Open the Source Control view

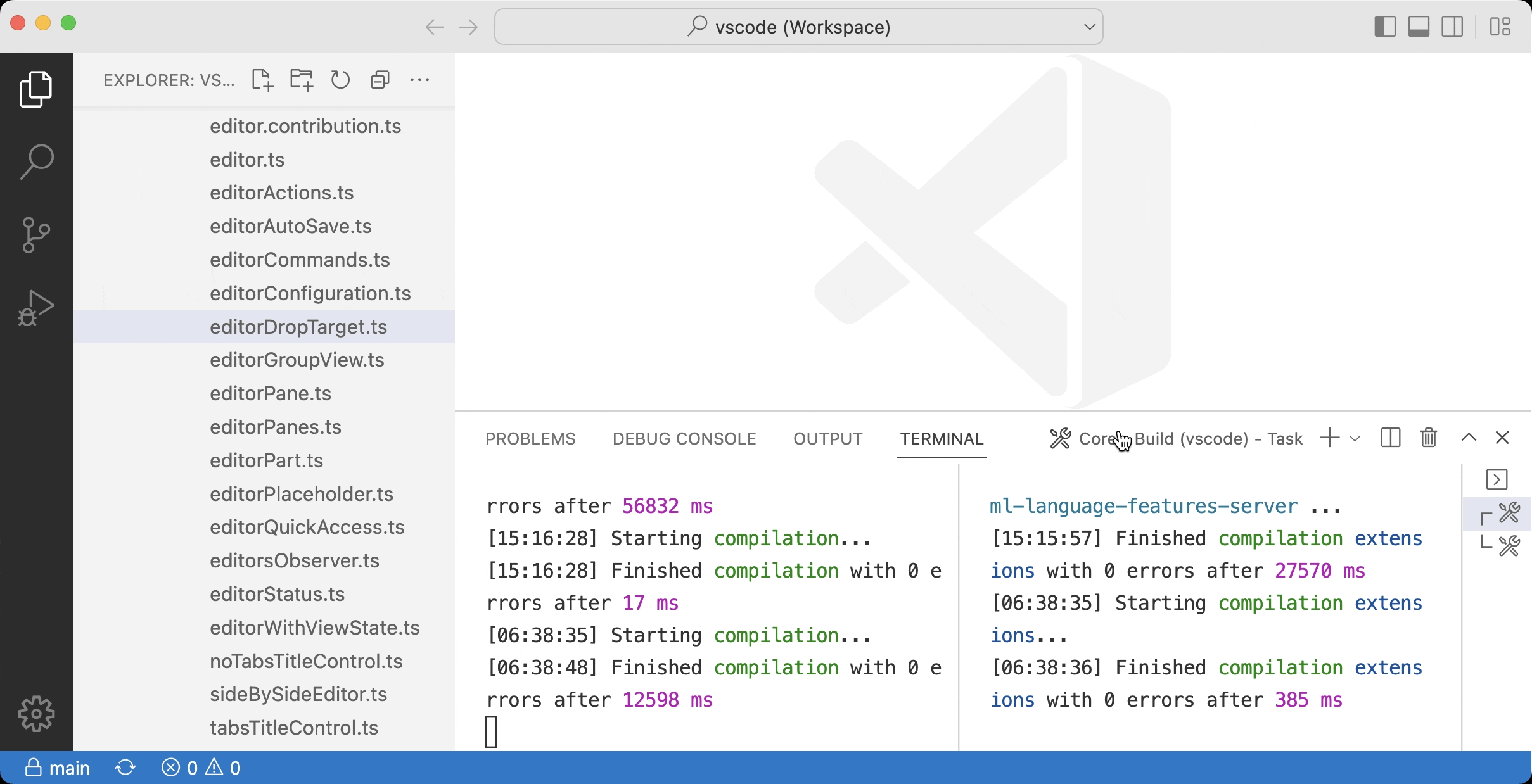pos(36,235)
